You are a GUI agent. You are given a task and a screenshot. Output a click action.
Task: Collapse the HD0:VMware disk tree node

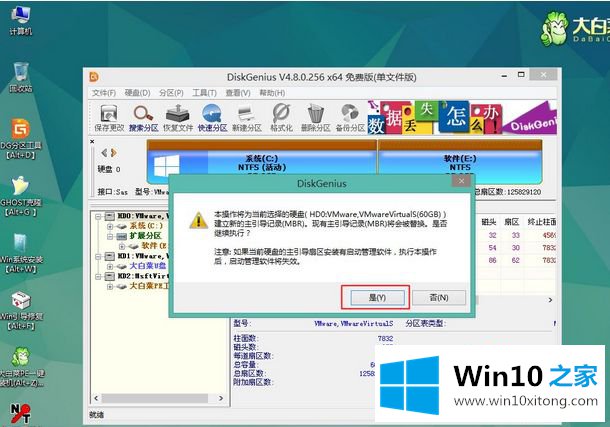98,216
